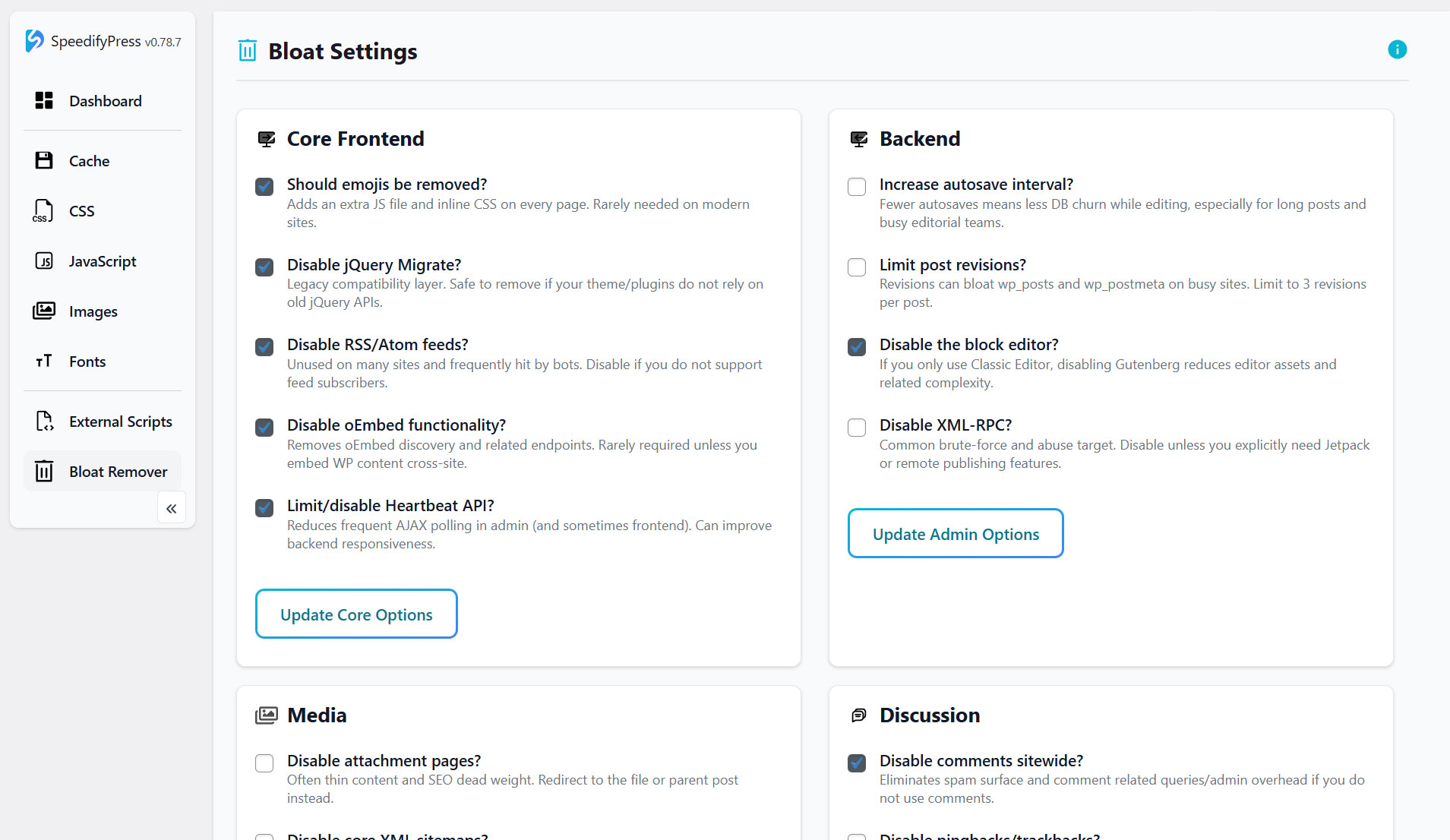Click the 'Disable the block editor?' label

(968, 344)
